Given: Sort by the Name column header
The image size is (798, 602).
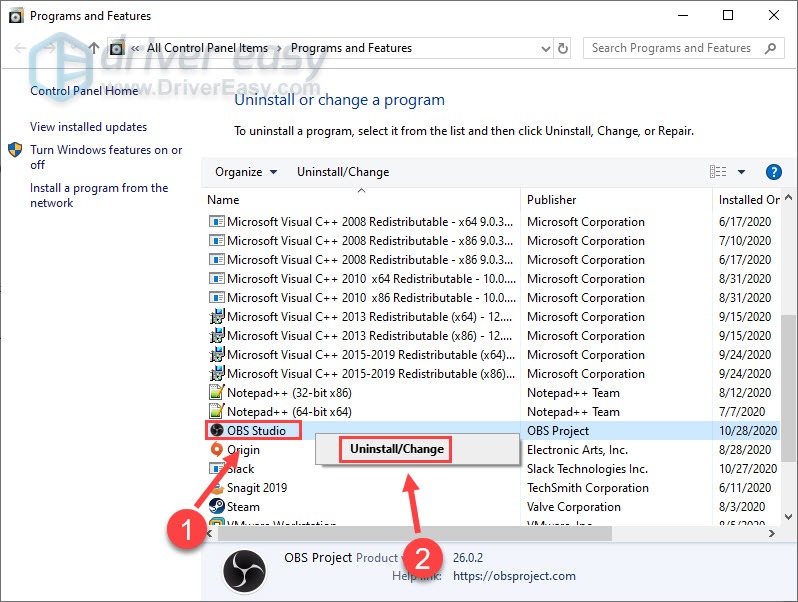Looking at the screenshot, I should coord(223,200).
